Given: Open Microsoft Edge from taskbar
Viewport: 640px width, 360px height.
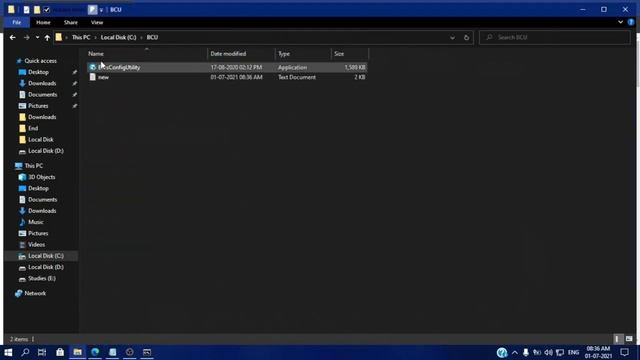Looking at the screenshot, I should click(95, 352).
